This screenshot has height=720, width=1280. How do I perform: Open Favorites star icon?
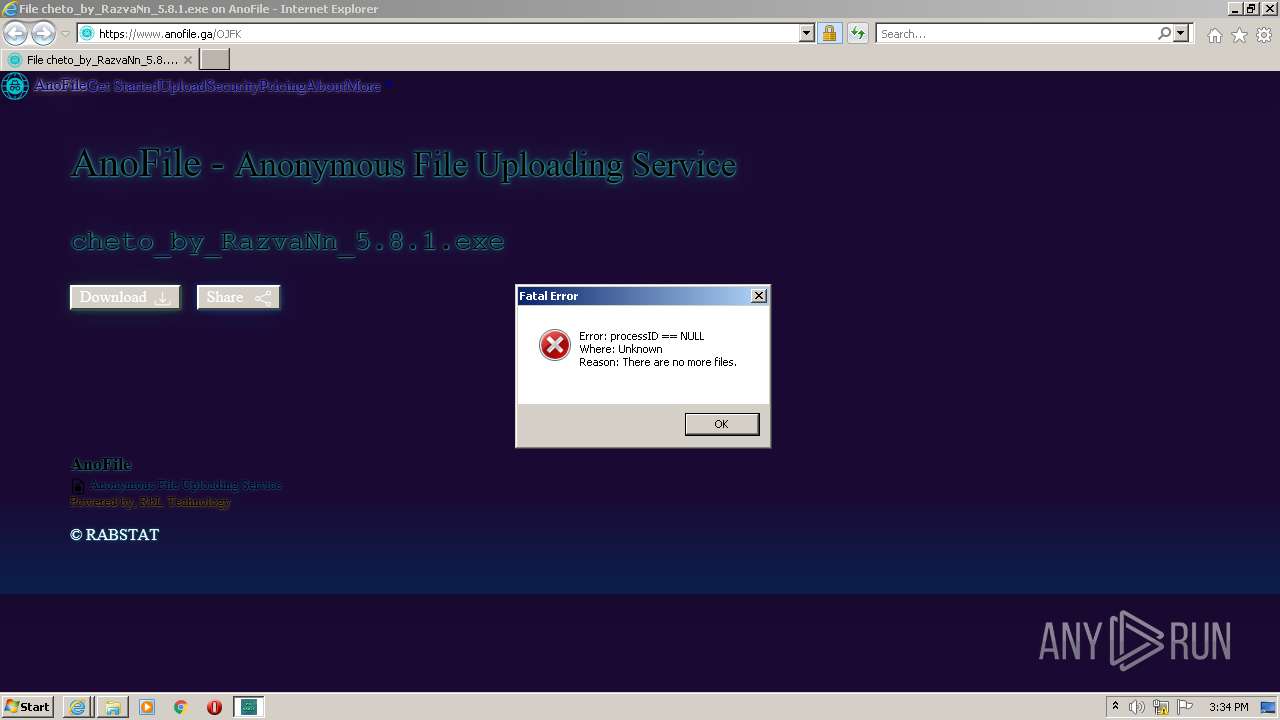tap(1239, 35)
